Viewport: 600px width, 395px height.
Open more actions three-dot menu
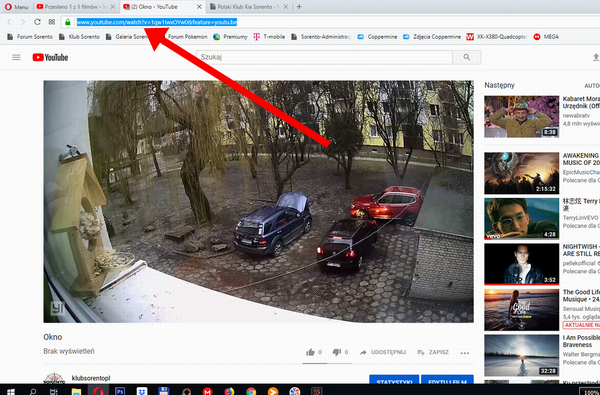coord(465,353)
